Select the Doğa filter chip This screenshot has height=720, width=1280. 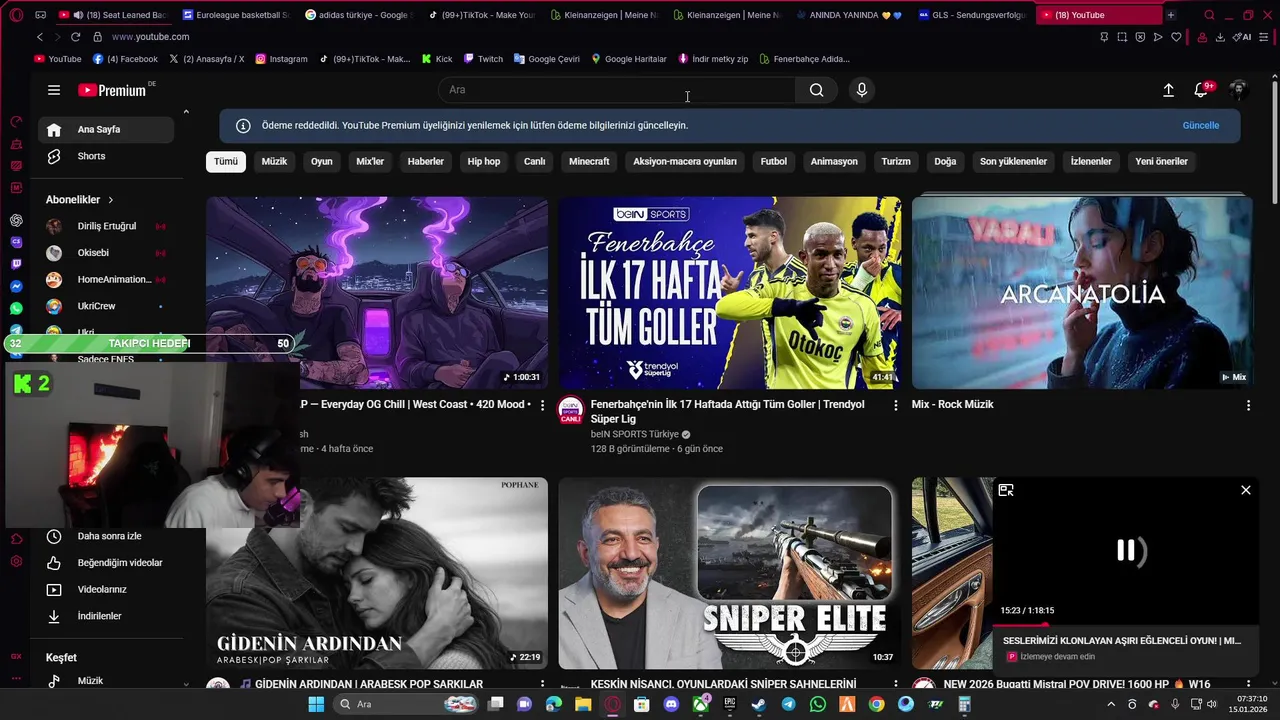(945, 162)
